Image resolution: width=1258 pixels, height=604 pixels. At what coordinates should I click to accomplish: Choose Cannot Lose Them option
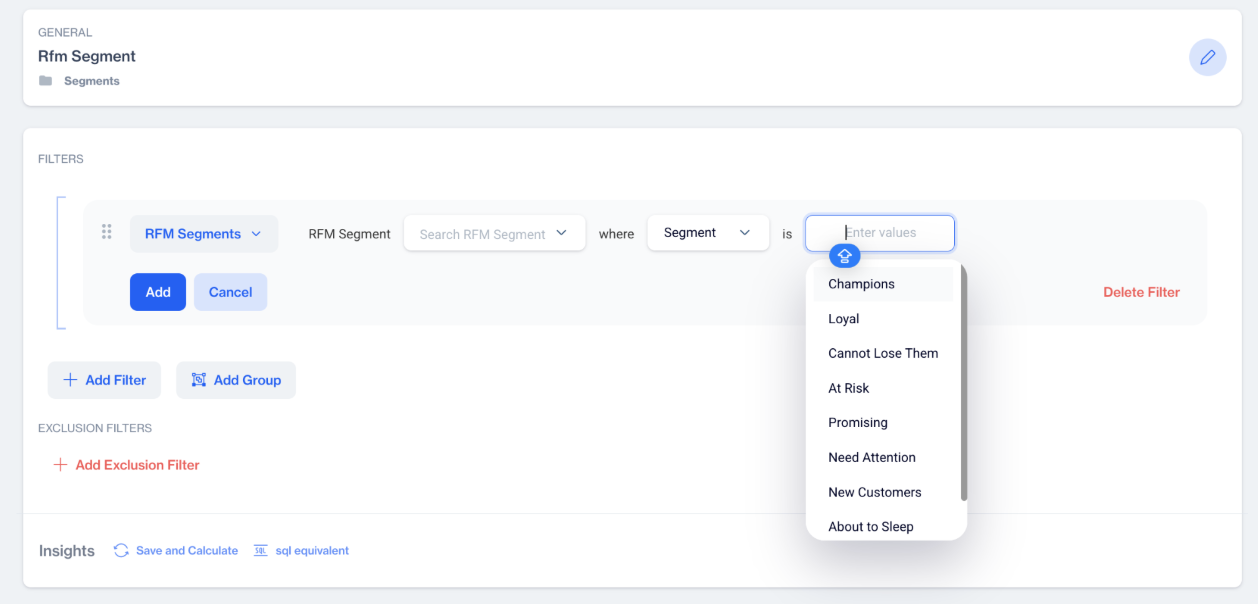point(884,353)
